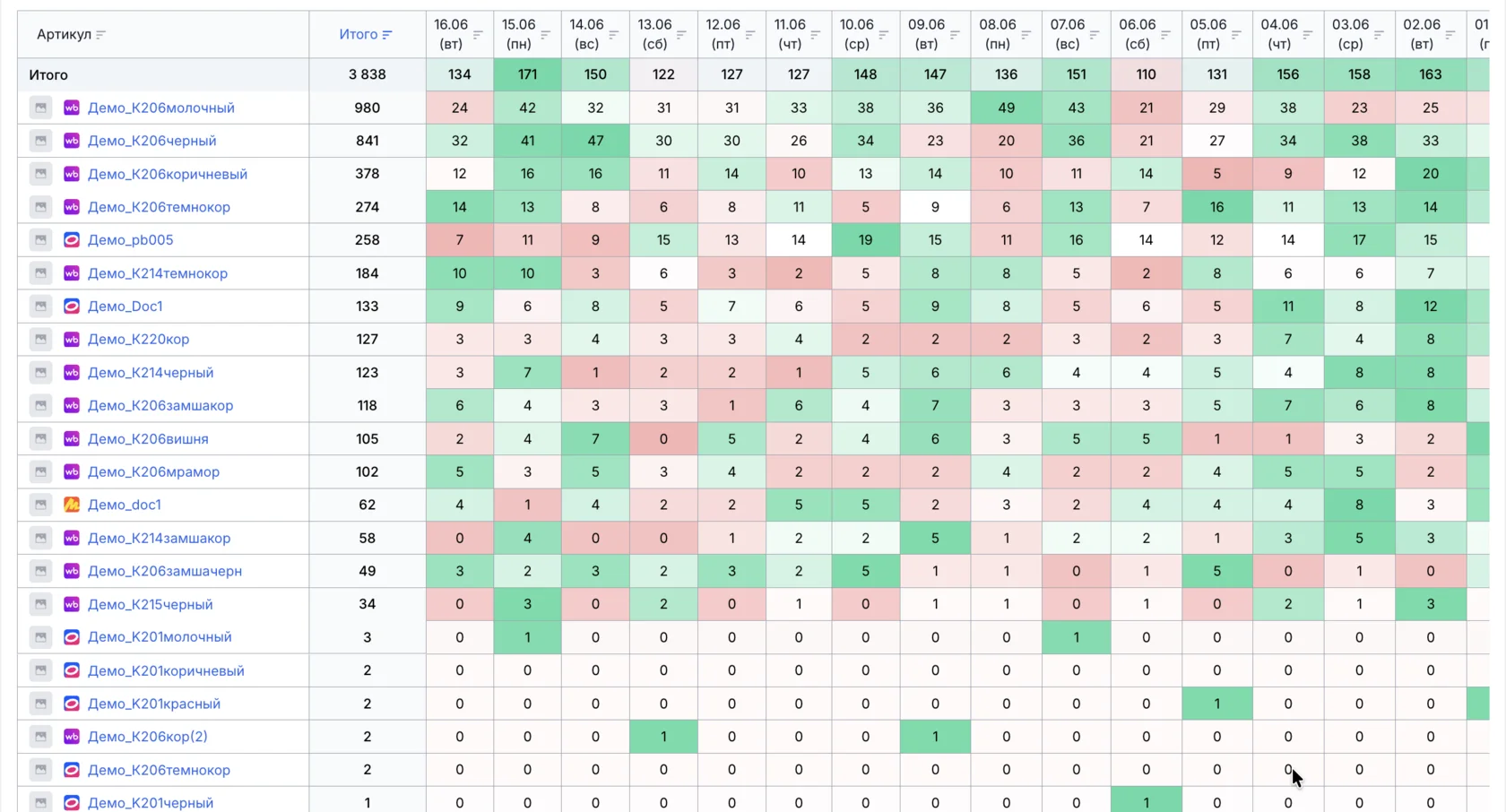Click image thumbnail icon for Демо_Doc1 row

40,307
